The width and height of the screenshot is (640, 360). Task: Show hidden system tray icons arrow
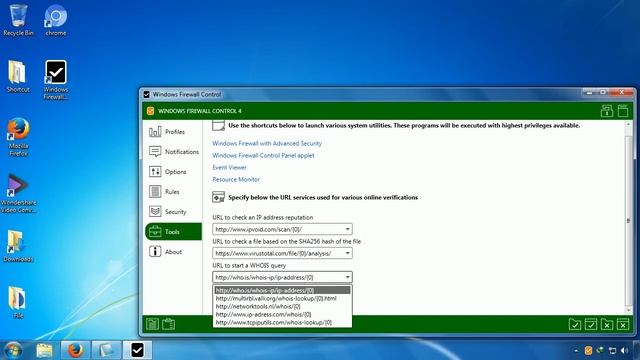tap(576, 351)
